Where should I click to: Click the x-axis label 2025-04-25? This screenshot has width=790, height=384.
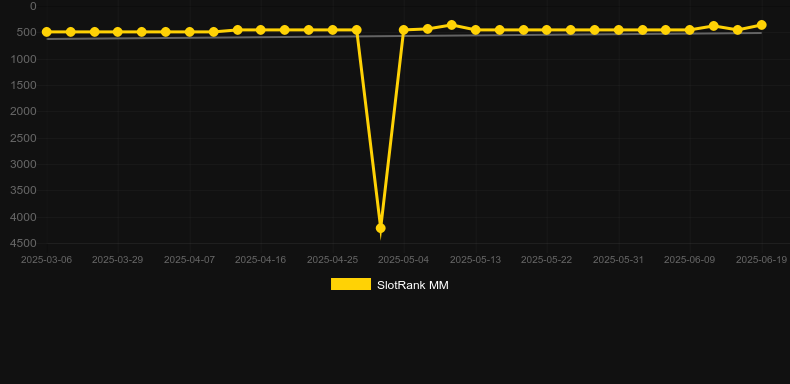click(x=333, y=260)
